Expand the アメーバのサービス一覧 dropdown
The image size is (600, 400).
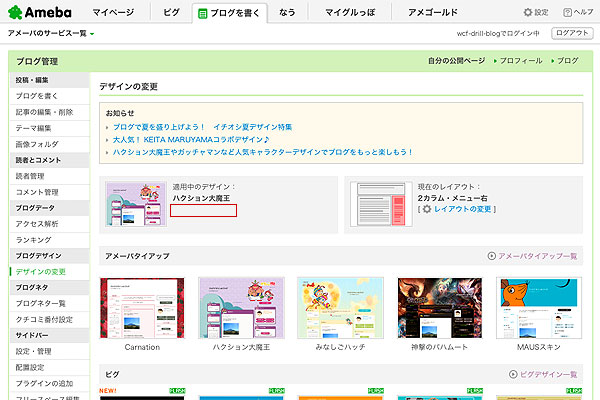[51, 33]
